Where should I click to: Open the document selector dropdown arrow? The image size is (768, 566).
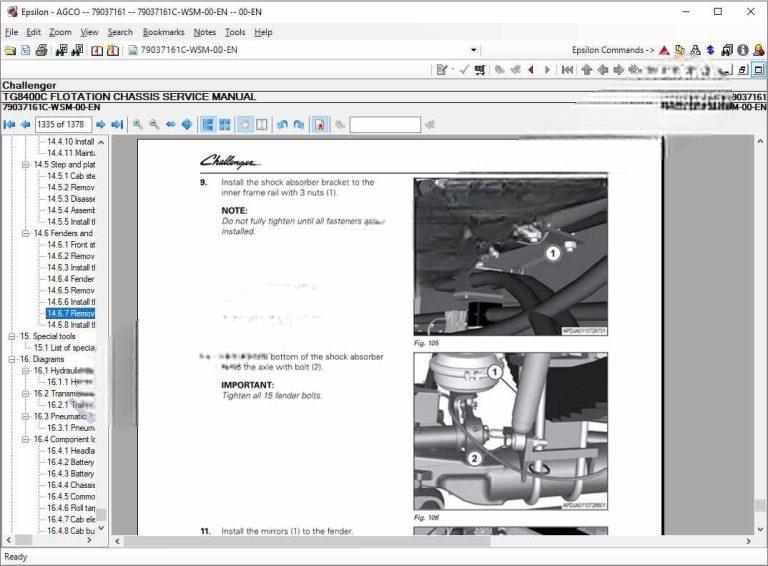[473, 50]
